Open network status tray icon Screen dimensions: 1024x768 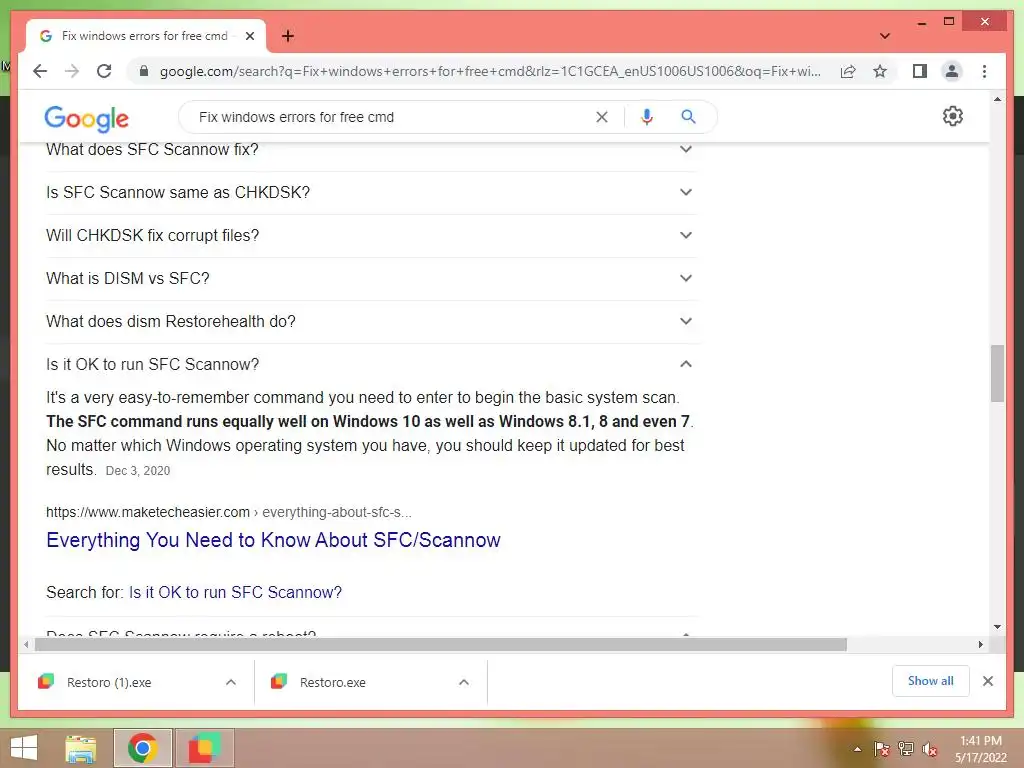tap(906, 749)
